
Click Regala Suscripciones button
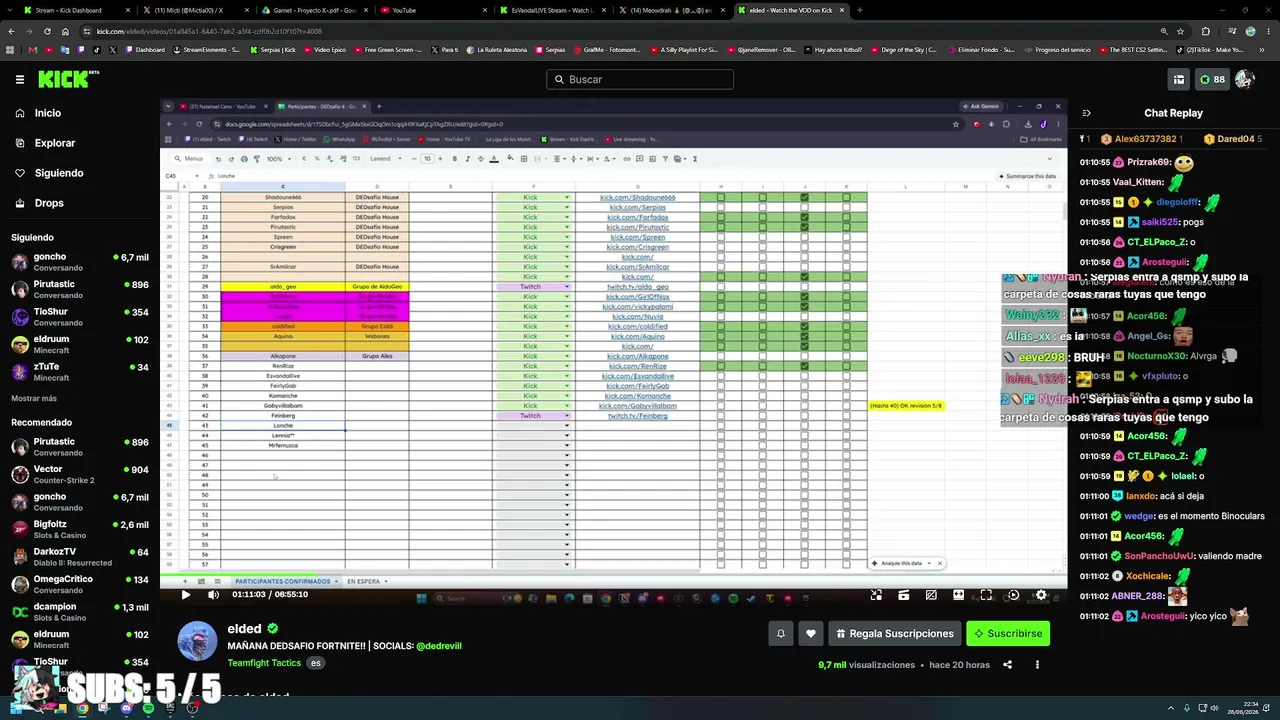coord(895,633)
